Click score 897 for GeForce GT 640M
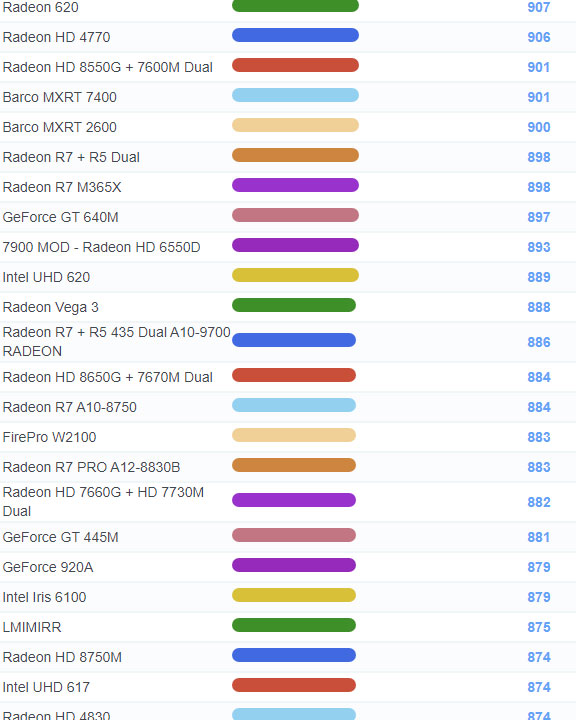The image size is (576, 720). click(539, 217)
